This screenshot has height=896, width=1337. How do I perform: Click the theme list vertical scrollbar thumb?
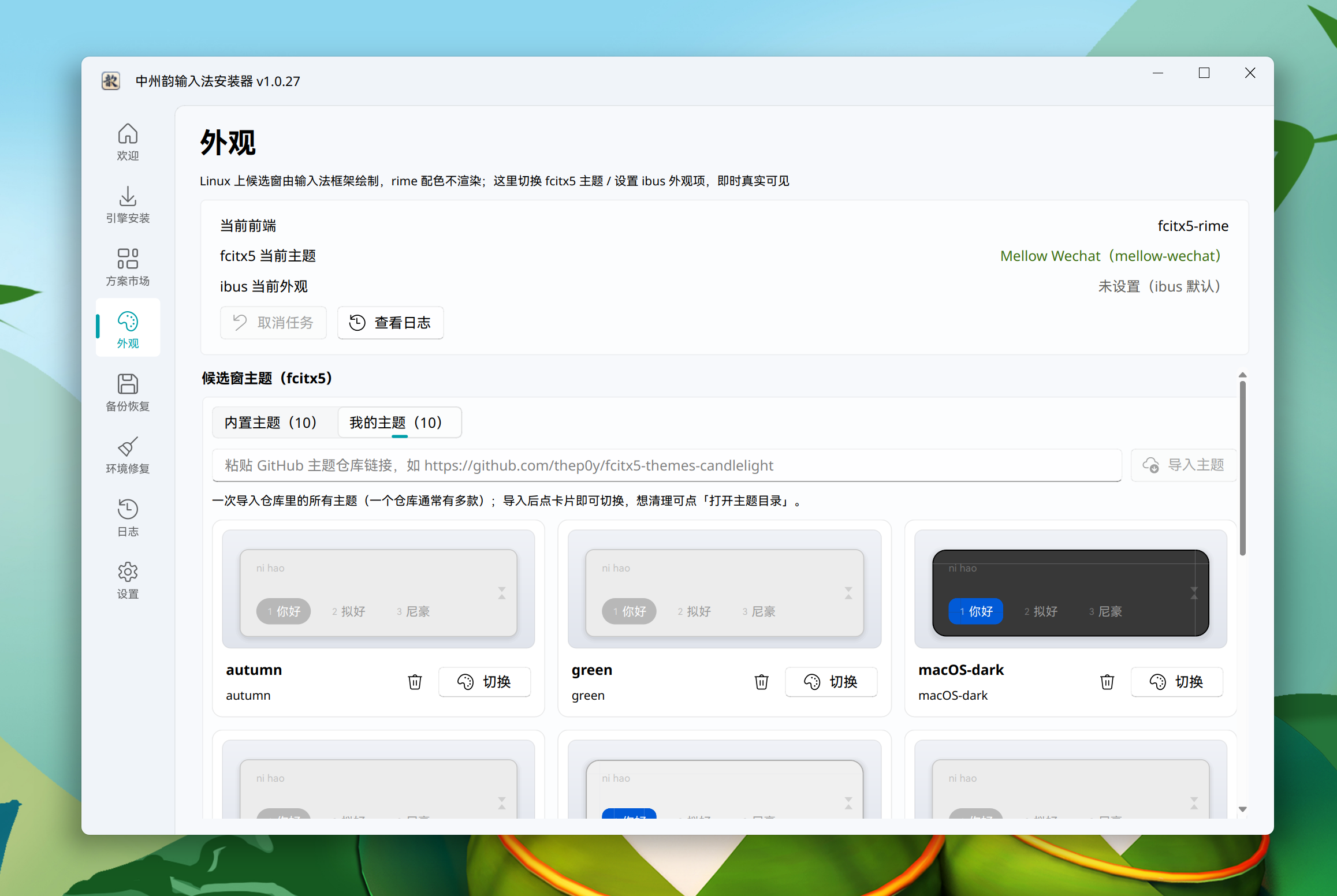1242,468
